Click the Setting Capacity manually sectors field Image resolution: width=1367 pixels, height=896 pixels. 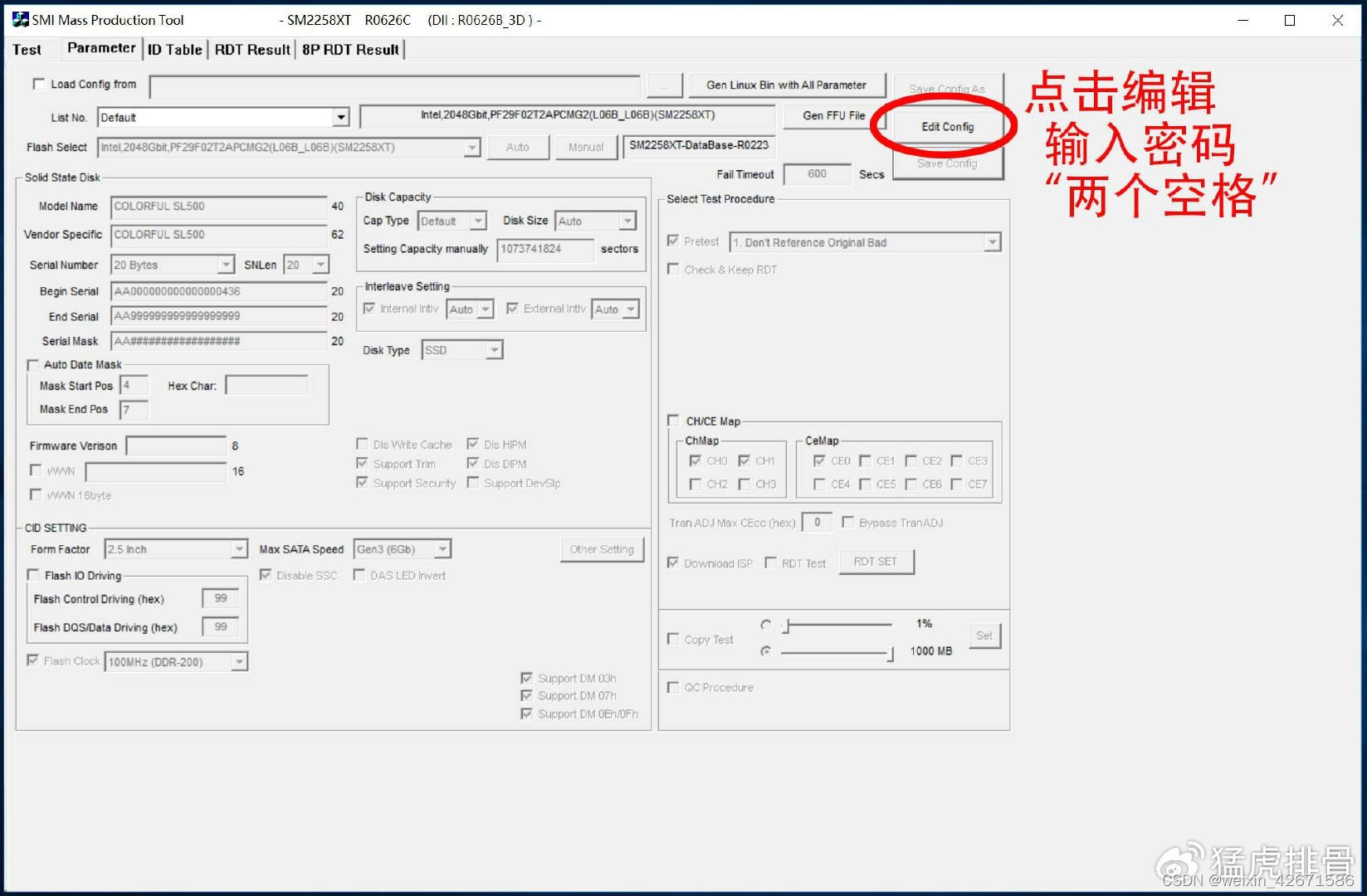tap(545, 249)
